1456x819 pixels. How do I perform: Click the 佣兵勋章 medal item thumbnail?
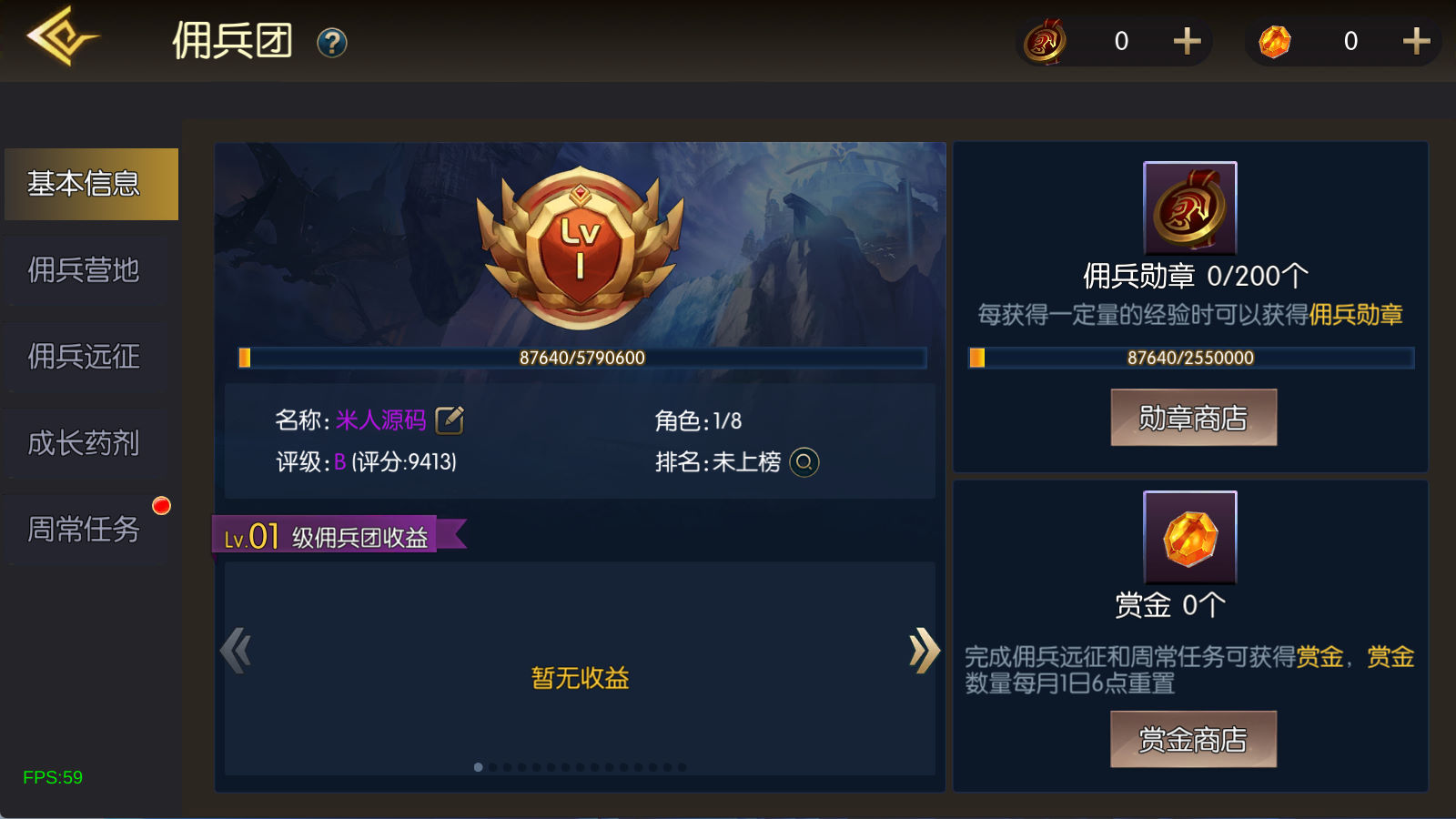(x=1190, y=207)
